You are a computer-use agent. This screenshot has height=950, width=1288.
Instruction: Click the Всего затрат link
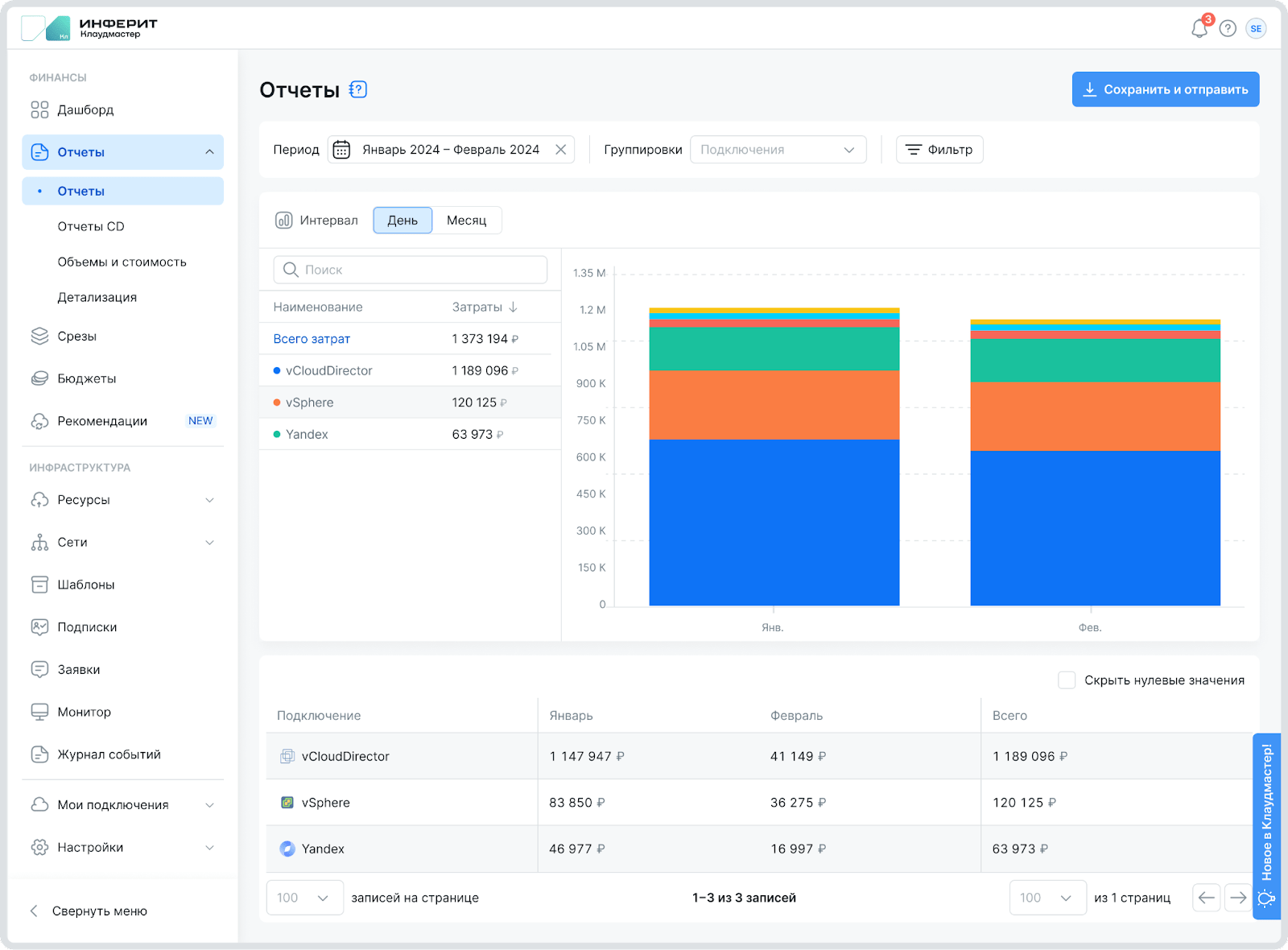(x=312, y=339)
